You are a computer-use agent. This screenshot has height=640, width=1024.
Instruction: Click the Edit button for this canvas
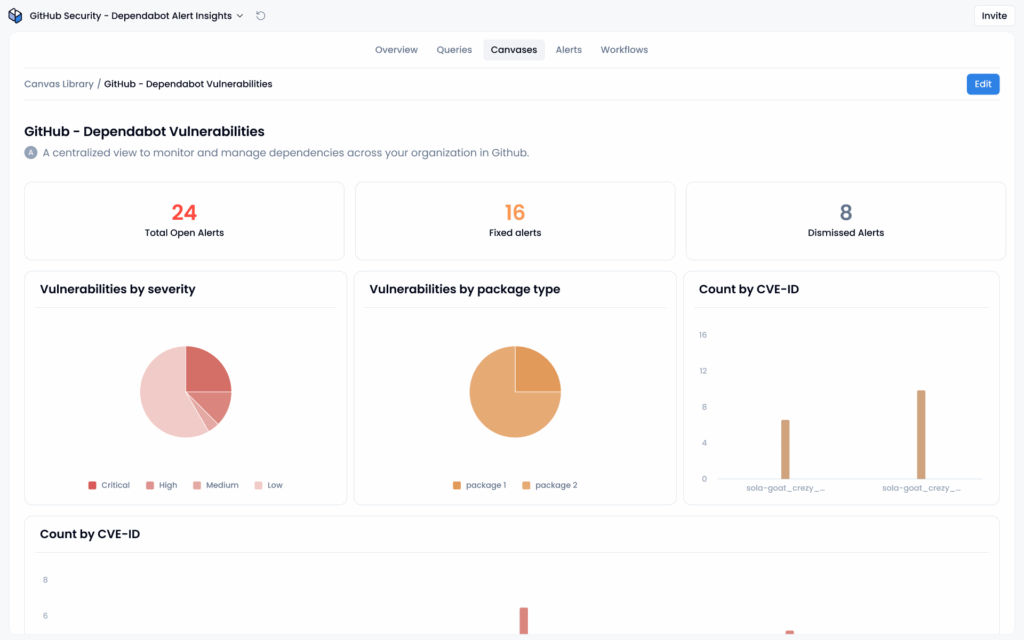pos(982,84)
